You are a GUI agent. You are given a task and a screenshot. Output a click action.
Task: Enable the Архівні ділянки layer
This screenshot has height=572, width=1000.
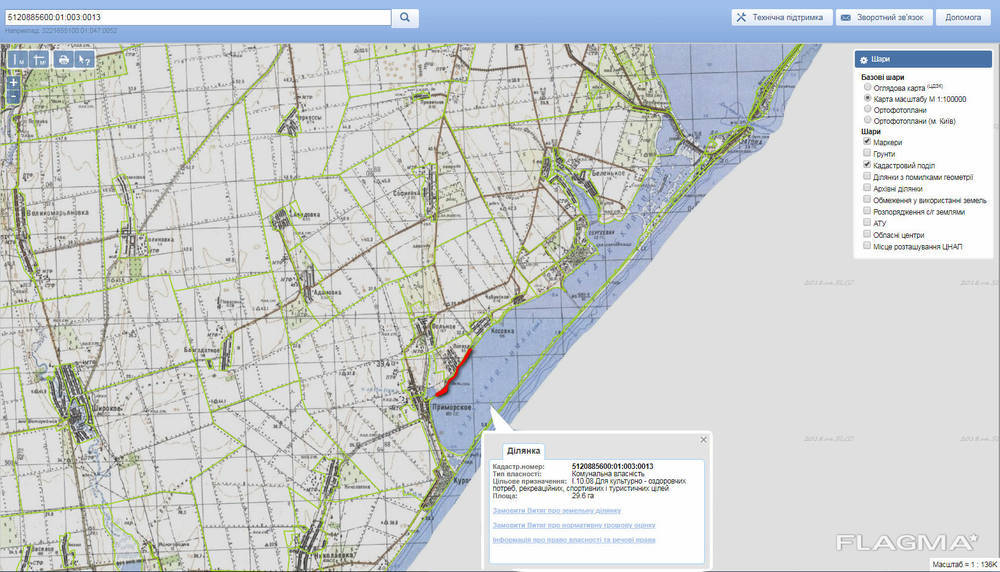click(x=867, y=188)
